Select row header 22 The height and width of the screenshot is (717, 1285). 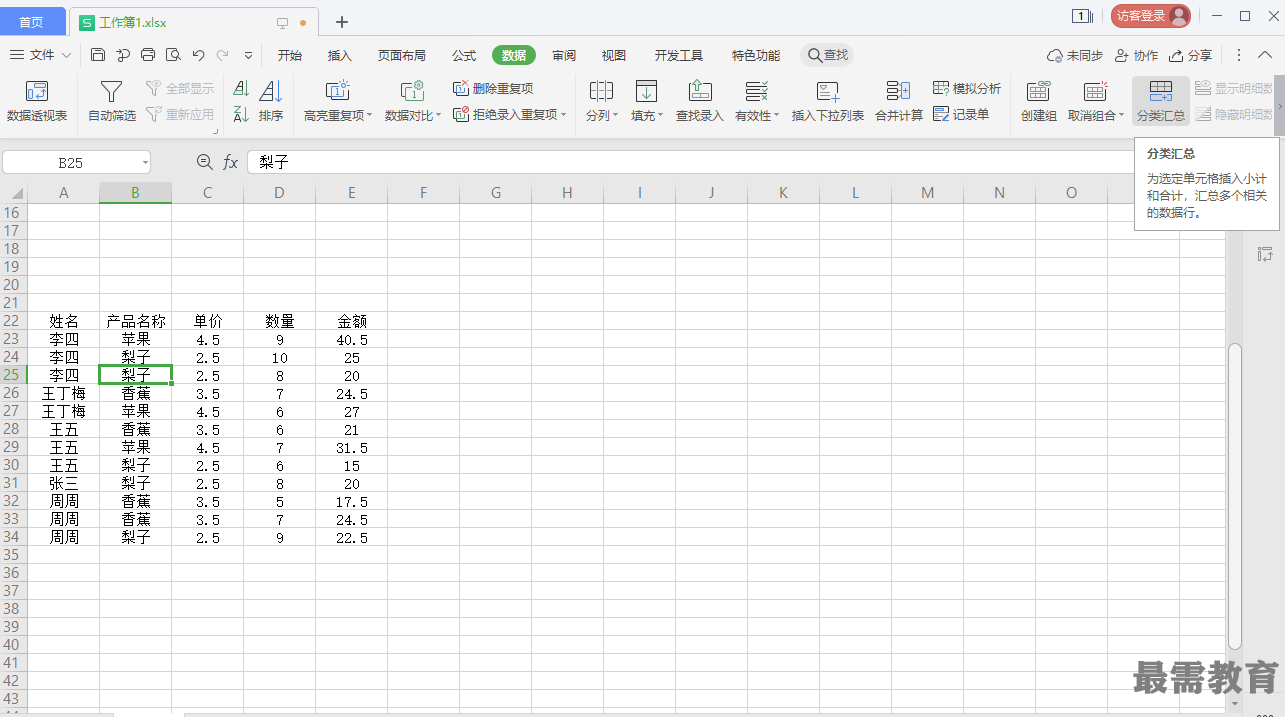(x=13, y=321)
